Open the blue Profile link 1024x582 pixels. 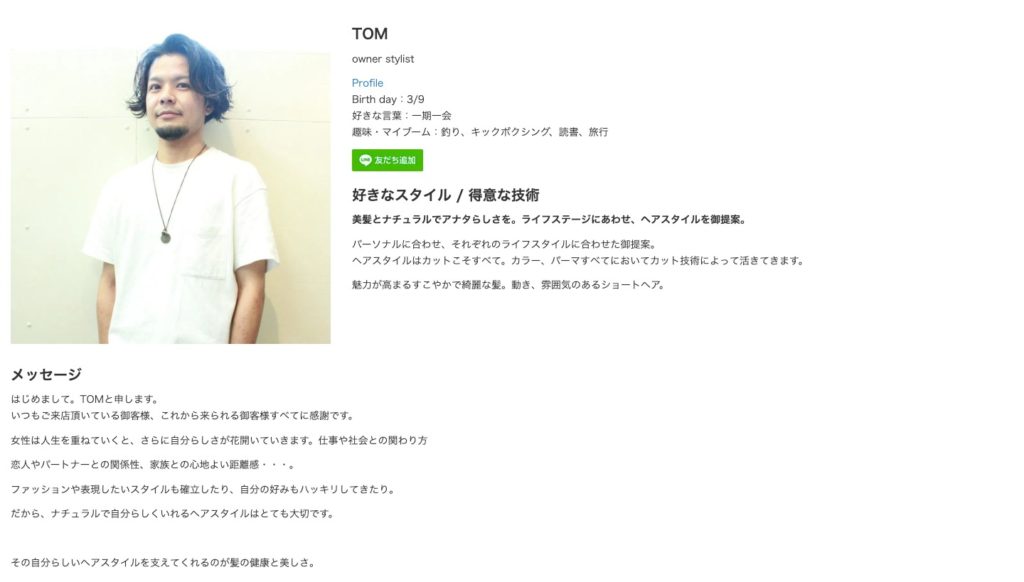368,83
